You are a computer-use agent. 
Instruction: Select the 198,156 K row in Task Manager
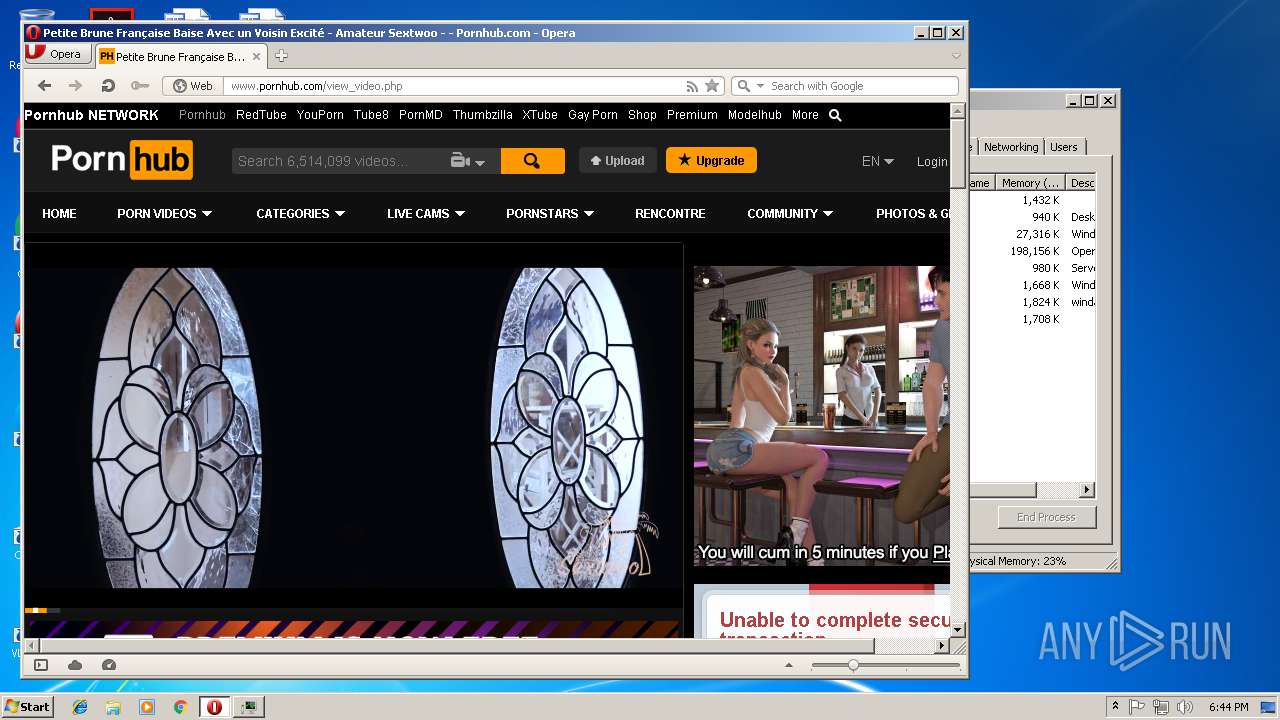[1033, 251]
